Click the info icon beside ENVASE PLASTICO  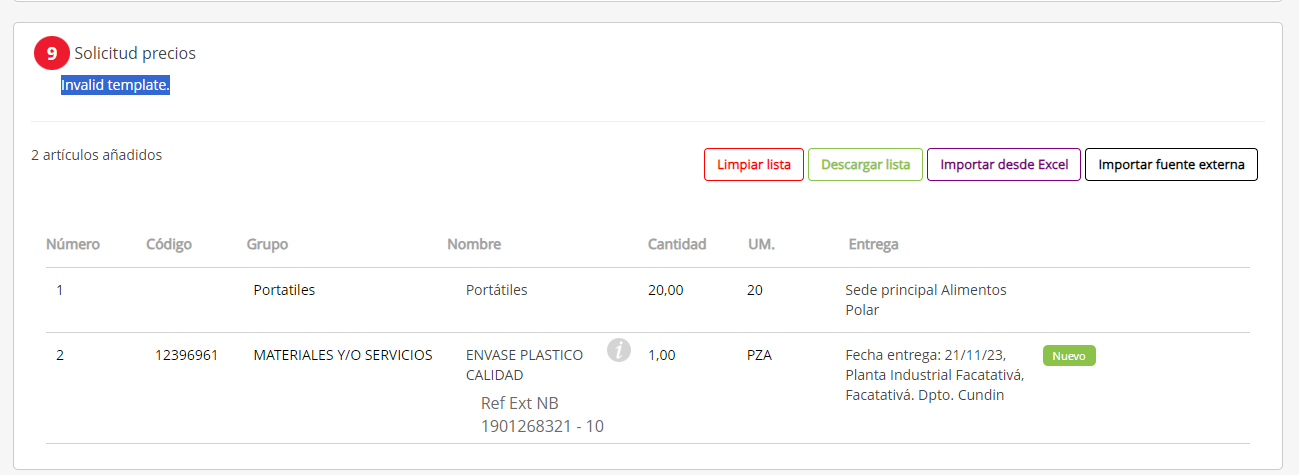click(x=619, y=350)
